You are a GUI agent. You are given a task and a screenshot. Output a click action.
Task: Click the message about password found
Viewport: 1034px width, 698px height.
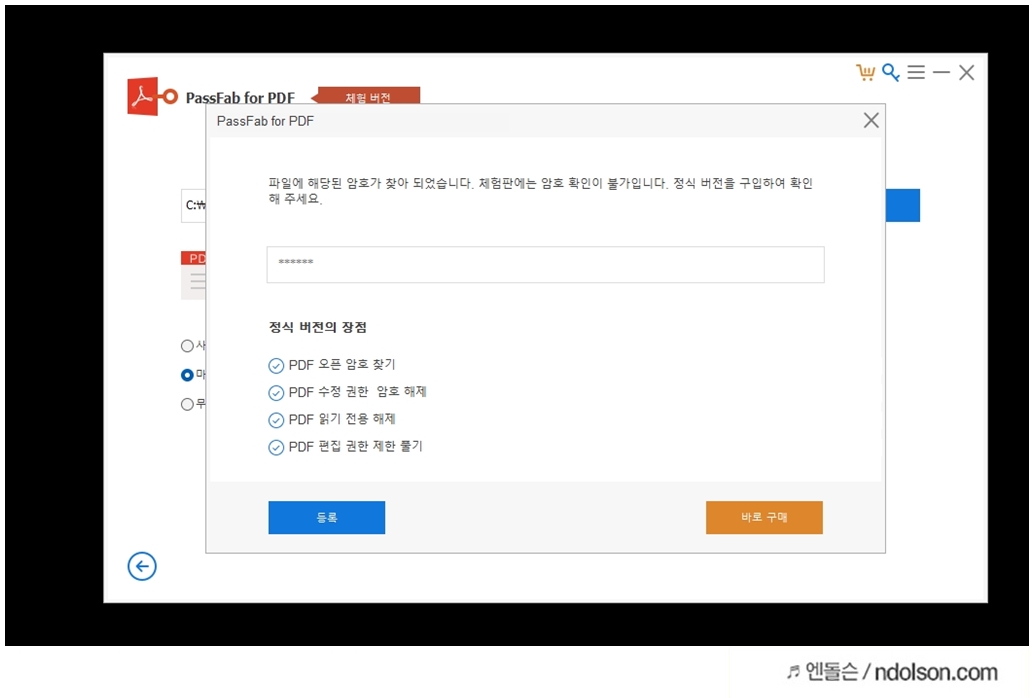[x=540, y=191]
